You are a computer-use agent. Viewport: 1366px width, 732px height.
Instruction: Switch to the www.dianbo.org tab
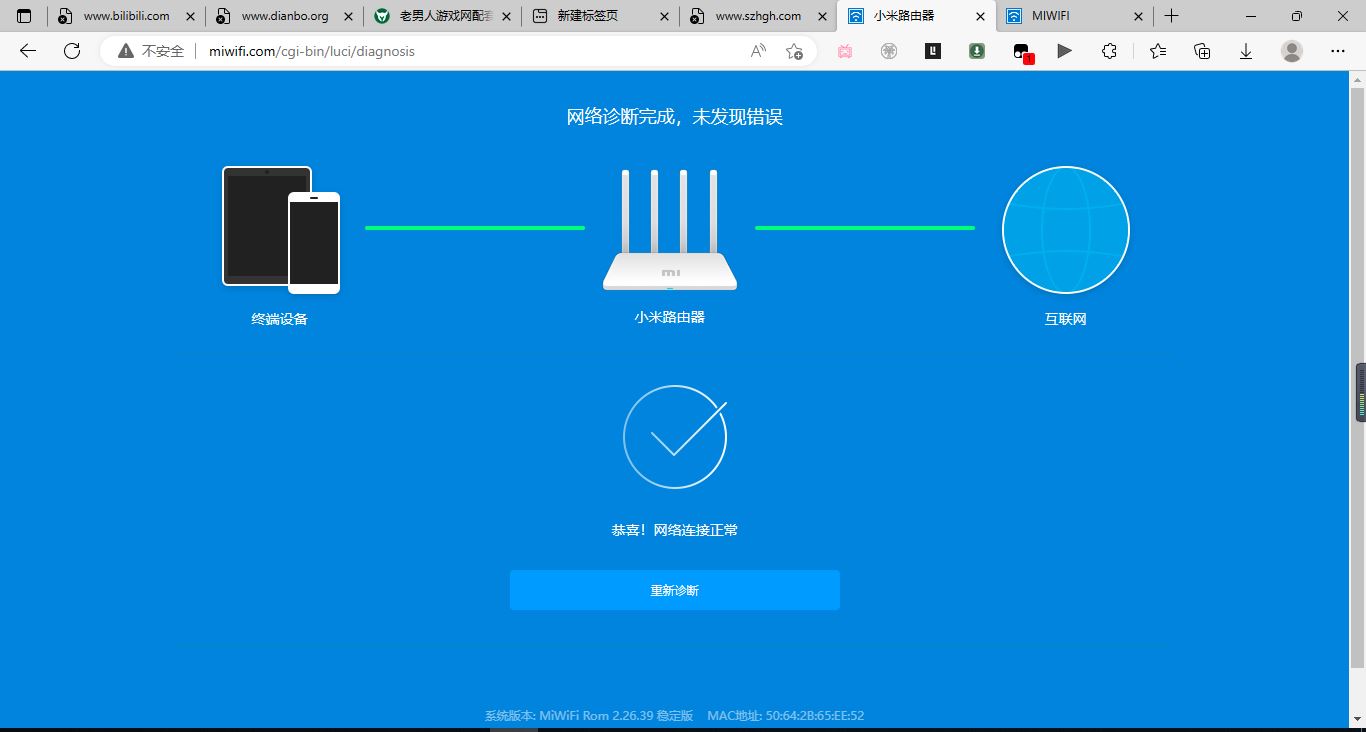click(284, 16)
